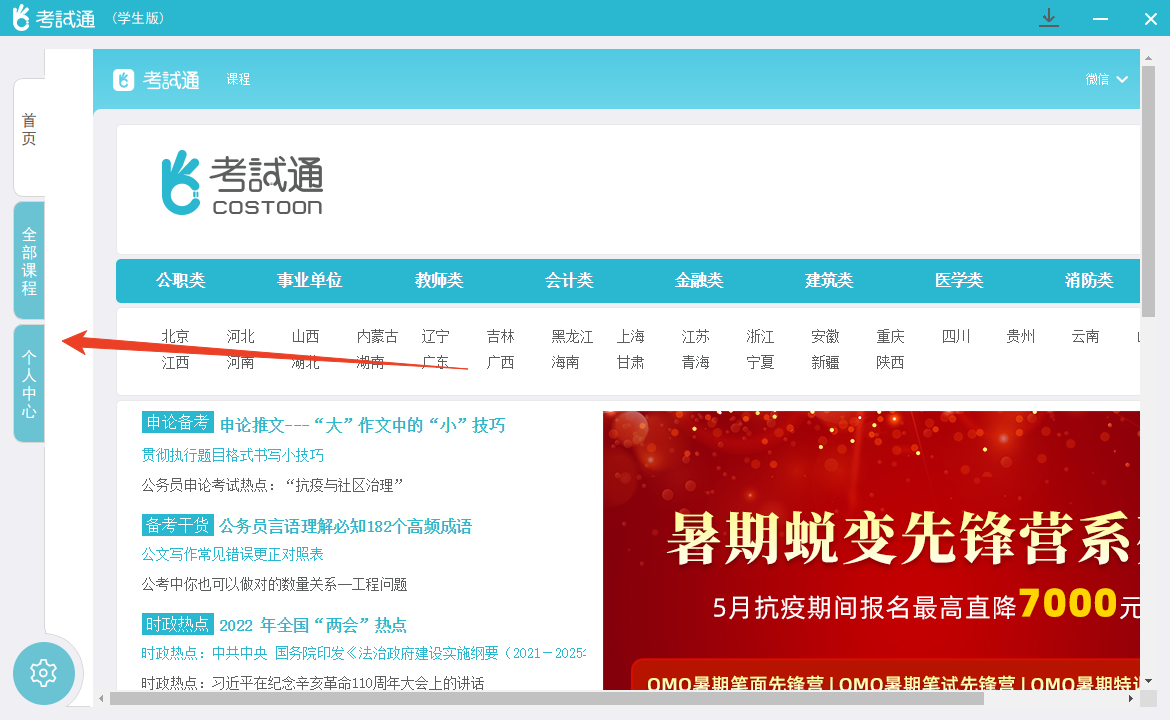Select the 教师类 category
Viewport: 1170px width, 720px height.
pyautogui.click(x=440, y=281)
